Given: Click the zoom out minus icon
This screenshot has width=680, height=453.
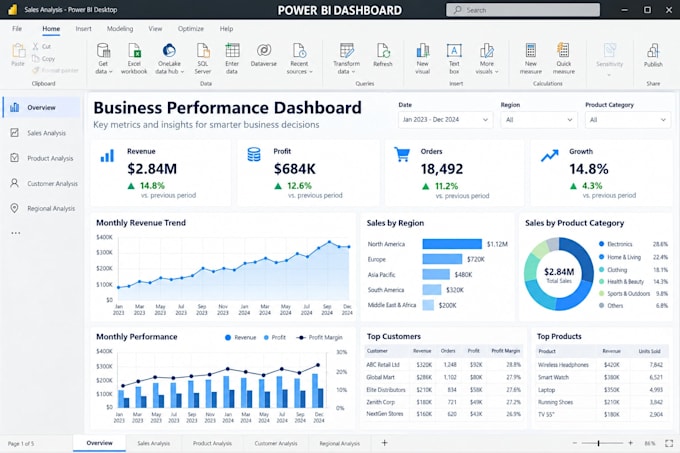Looking at the screenshot, I should click(x=575, y=443).
